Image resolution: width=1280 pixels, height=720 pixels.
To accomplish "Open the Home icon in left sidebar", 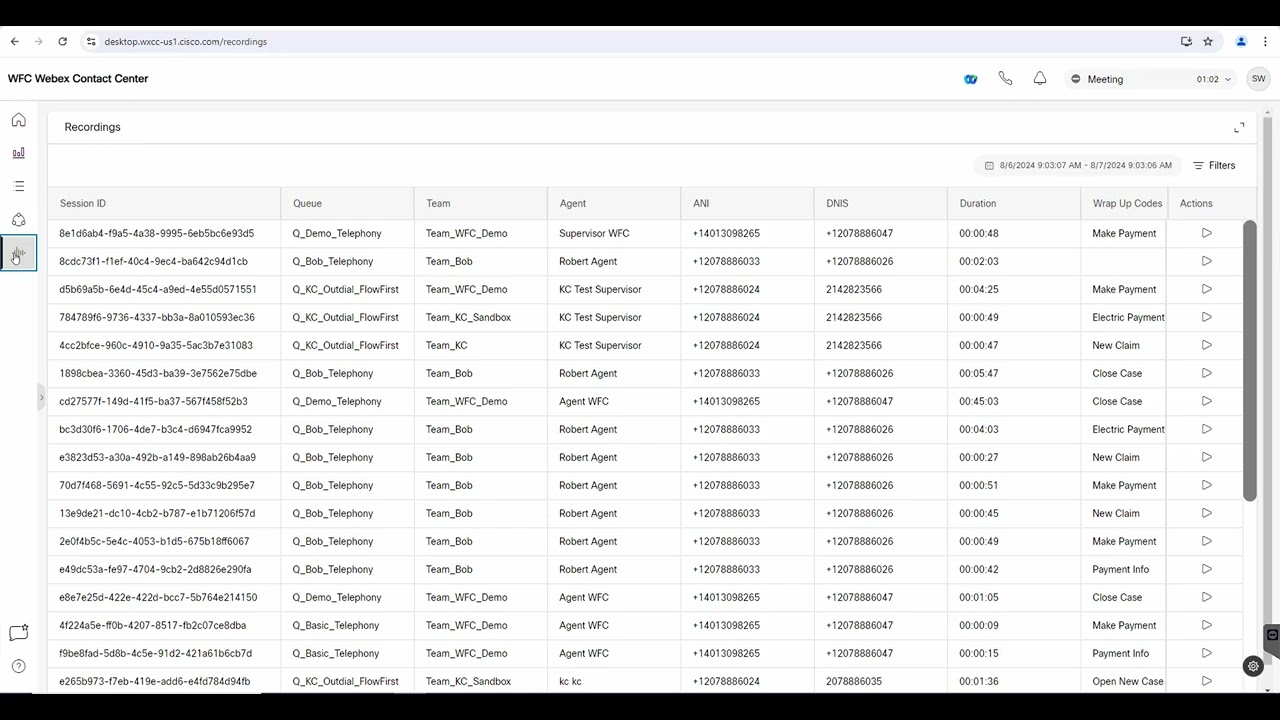I will pyautogui.click(x=18, y=120).
